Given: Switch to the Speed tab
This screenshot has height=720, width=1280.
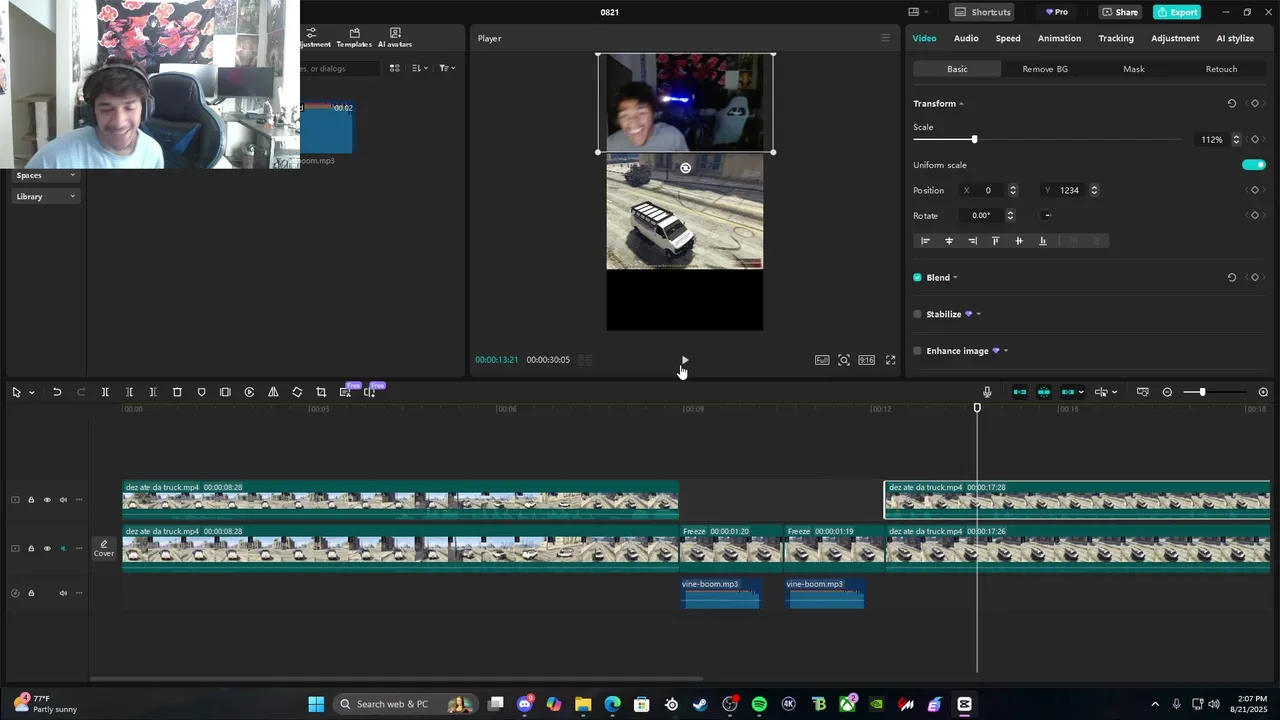Looking at the screenshot, I should [1008, 38].
